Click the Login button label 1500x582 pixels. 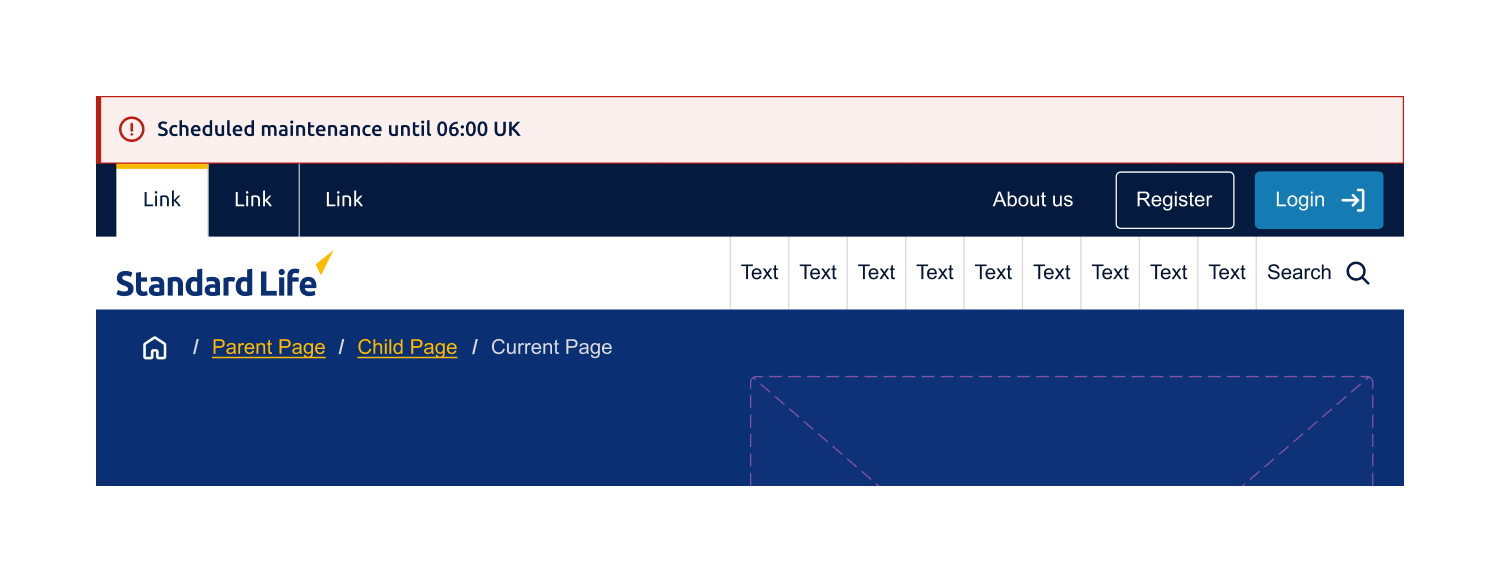click(x=1300, y=200)
